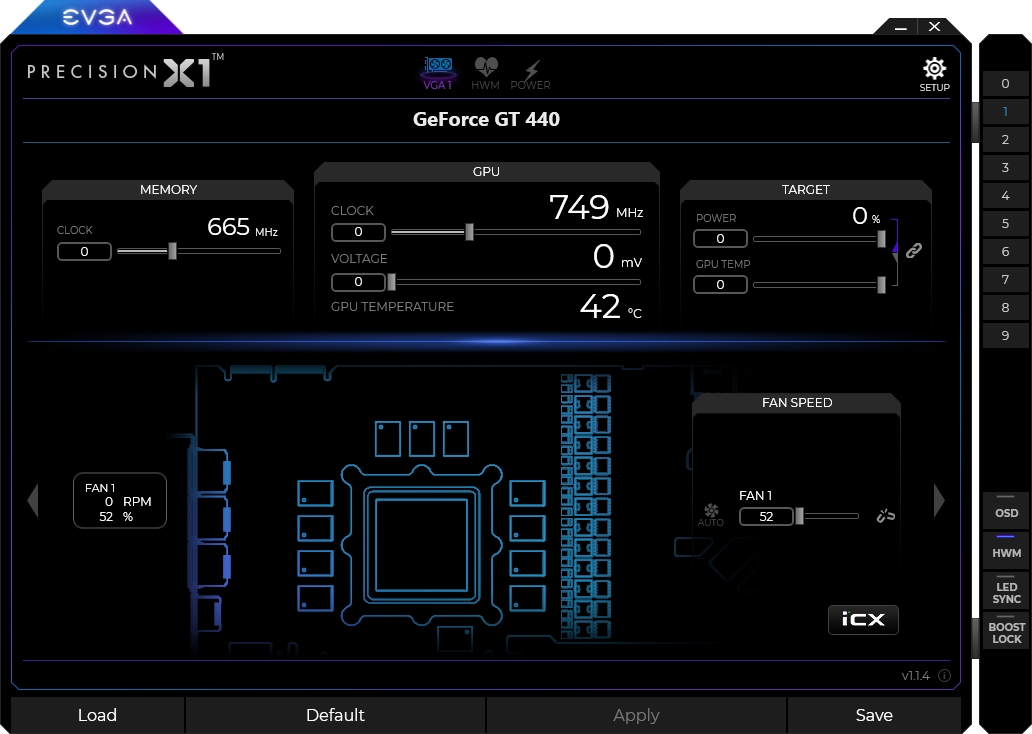The width and height of the screenshot is (1032, 734).
Task: Select profile slot 5
Action: click(x=1005, y=223)
